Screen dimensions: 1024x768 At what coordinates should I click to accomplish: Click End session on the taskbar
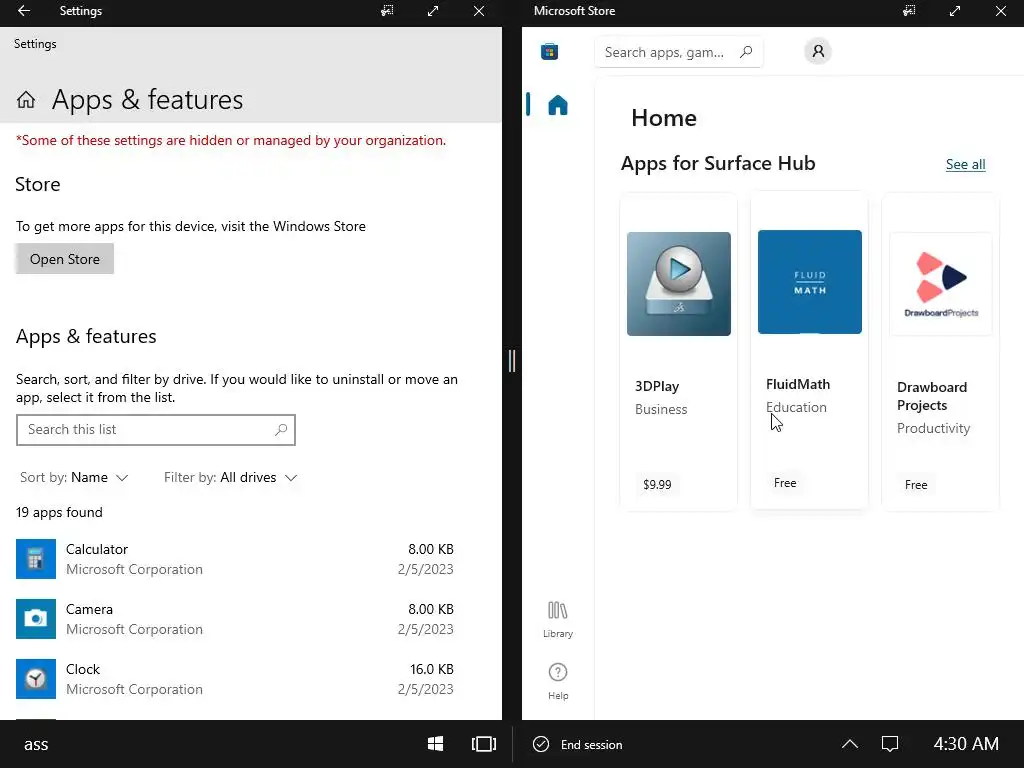[578, 744]
